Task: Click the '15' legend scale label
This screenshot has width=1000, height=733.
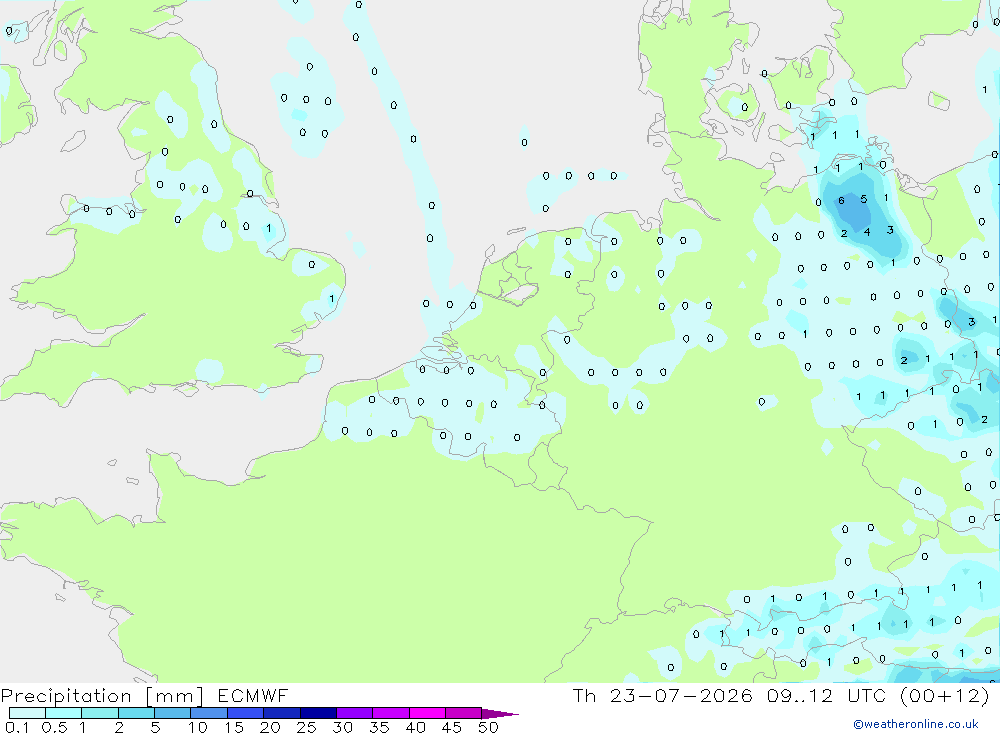Action: [x=234, y=727]
